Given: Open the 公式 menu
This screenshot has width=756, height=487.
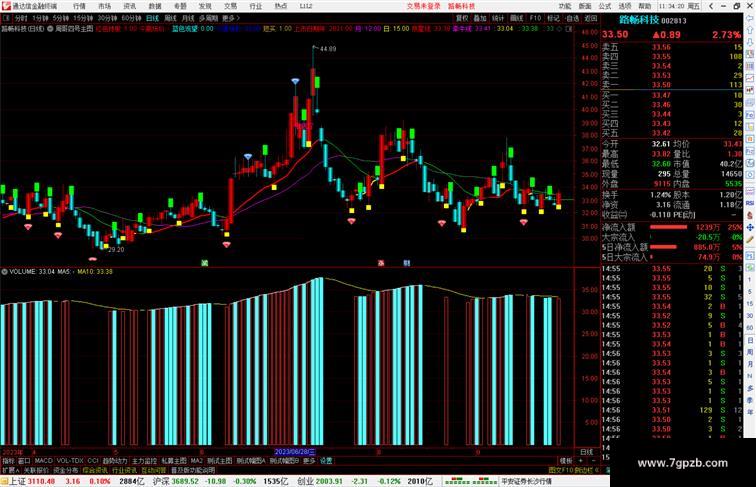Looking at the screenshot, I should click(605, 6).
